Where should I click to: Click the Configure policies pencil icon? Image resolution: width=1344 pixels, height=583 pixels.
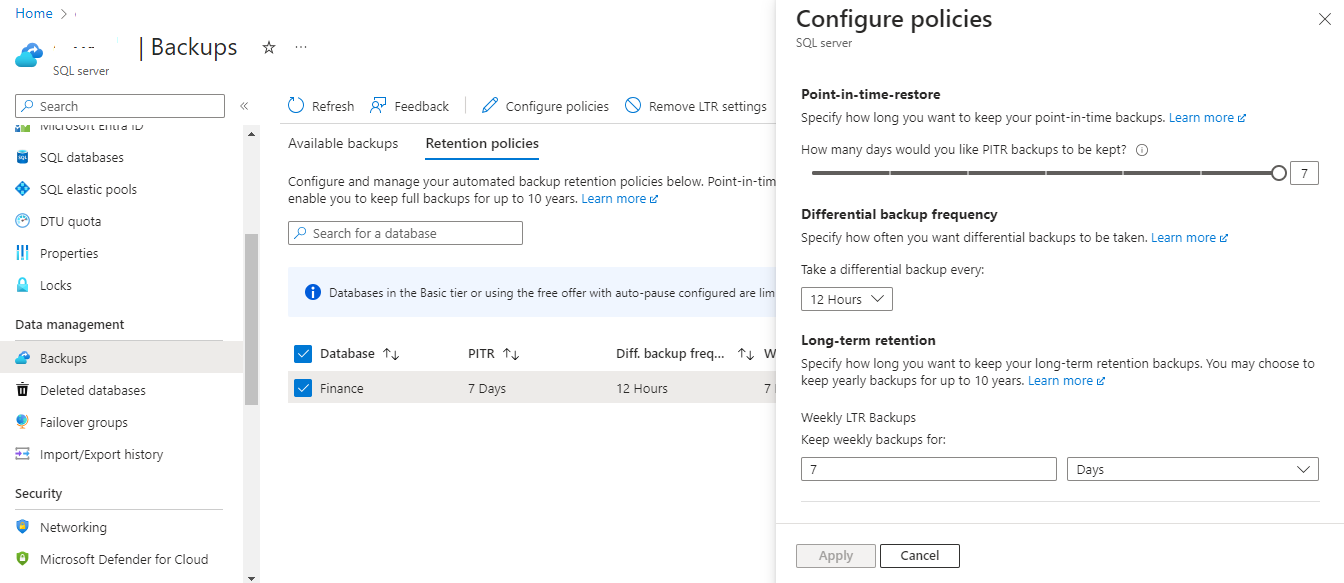490,106
